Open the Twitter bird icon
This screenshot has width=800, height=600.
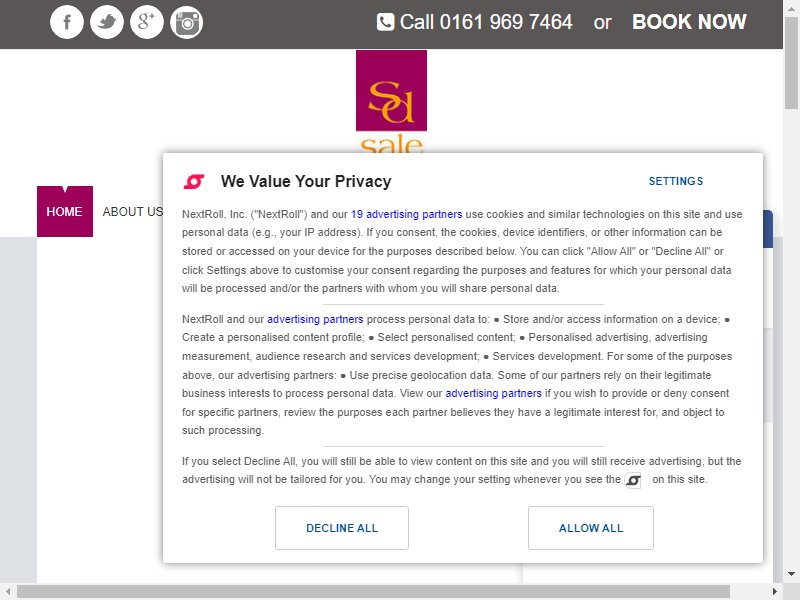click(x=107, y=22)
